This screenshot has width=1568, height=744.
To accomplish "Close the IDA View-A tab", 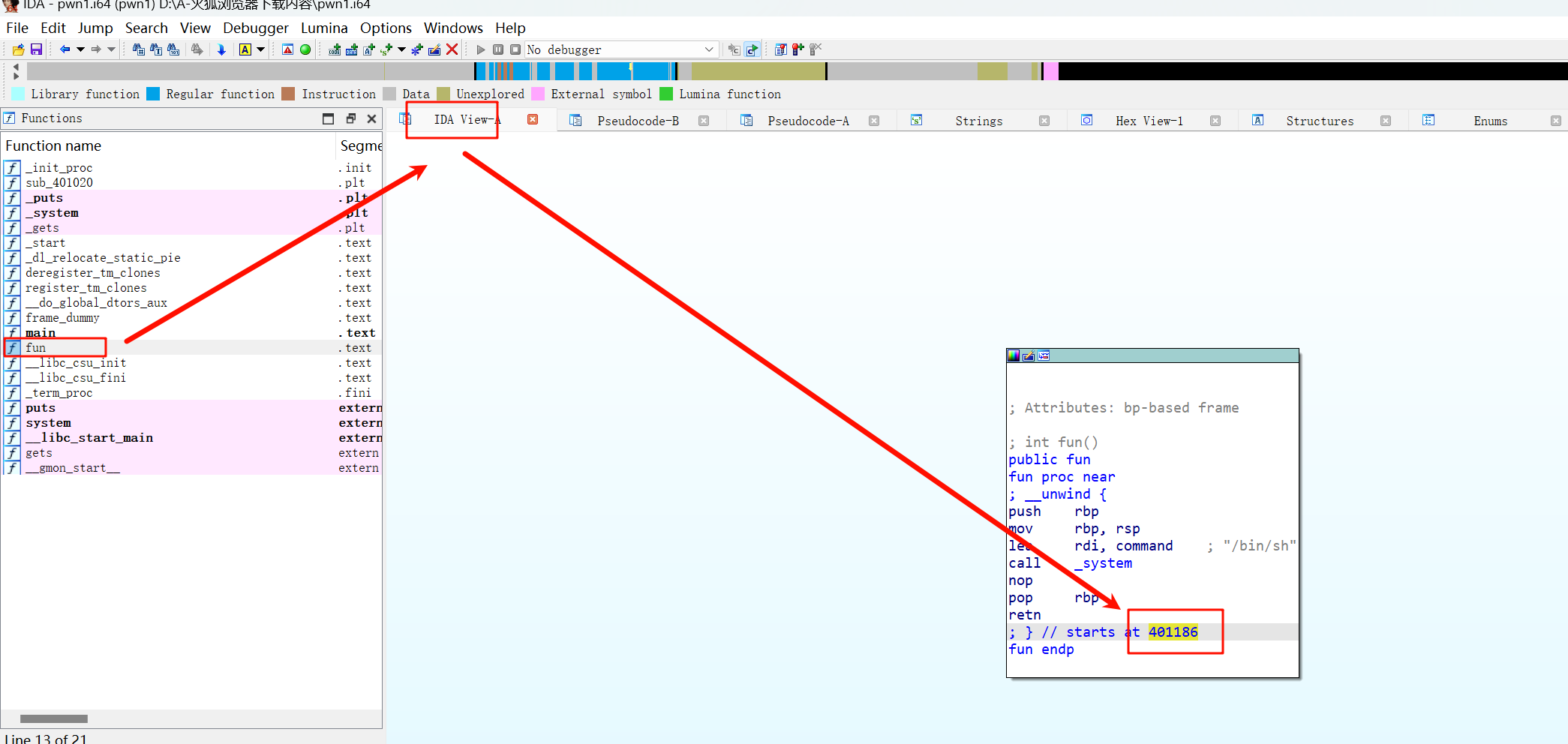I will [533, 119].
